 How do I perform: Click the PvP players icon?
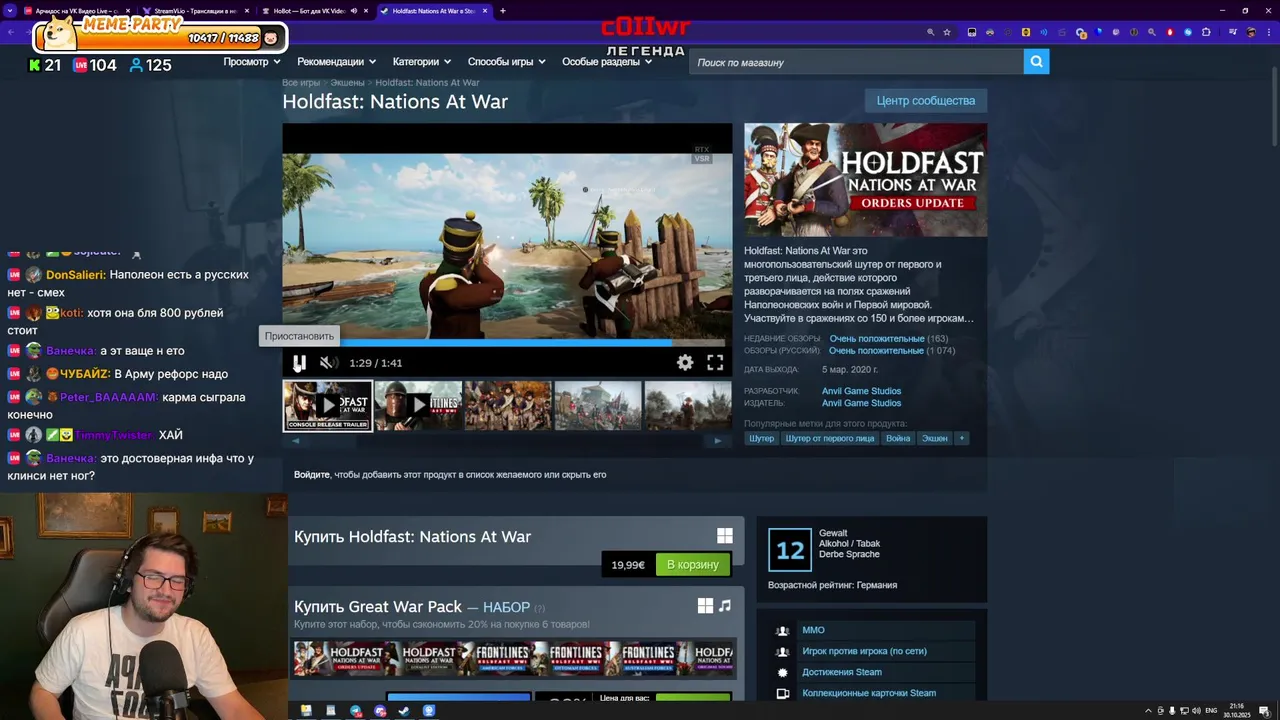pyautogui.click(x=782, y=651)
